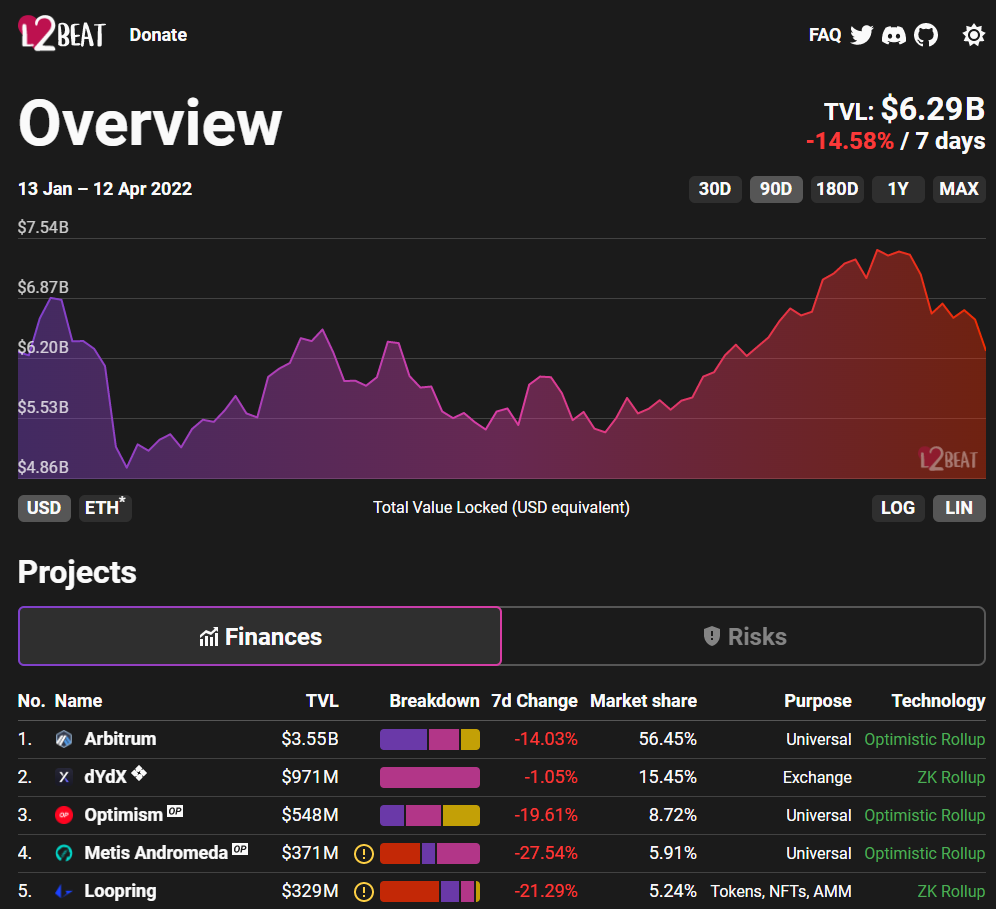Click the StarkEx diamond icon beside dYdX
996x909 pixels.
pos(139,773)
